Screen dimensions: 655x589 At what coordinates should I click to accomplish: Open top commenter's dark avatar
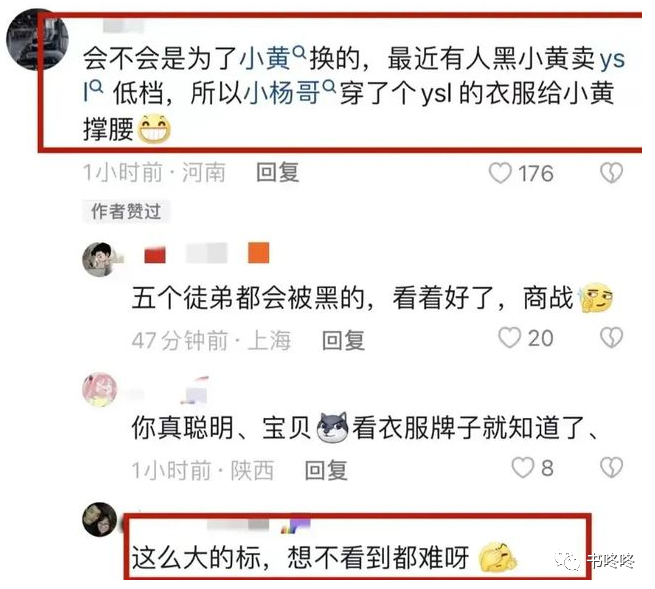click(x=38, y=39)
